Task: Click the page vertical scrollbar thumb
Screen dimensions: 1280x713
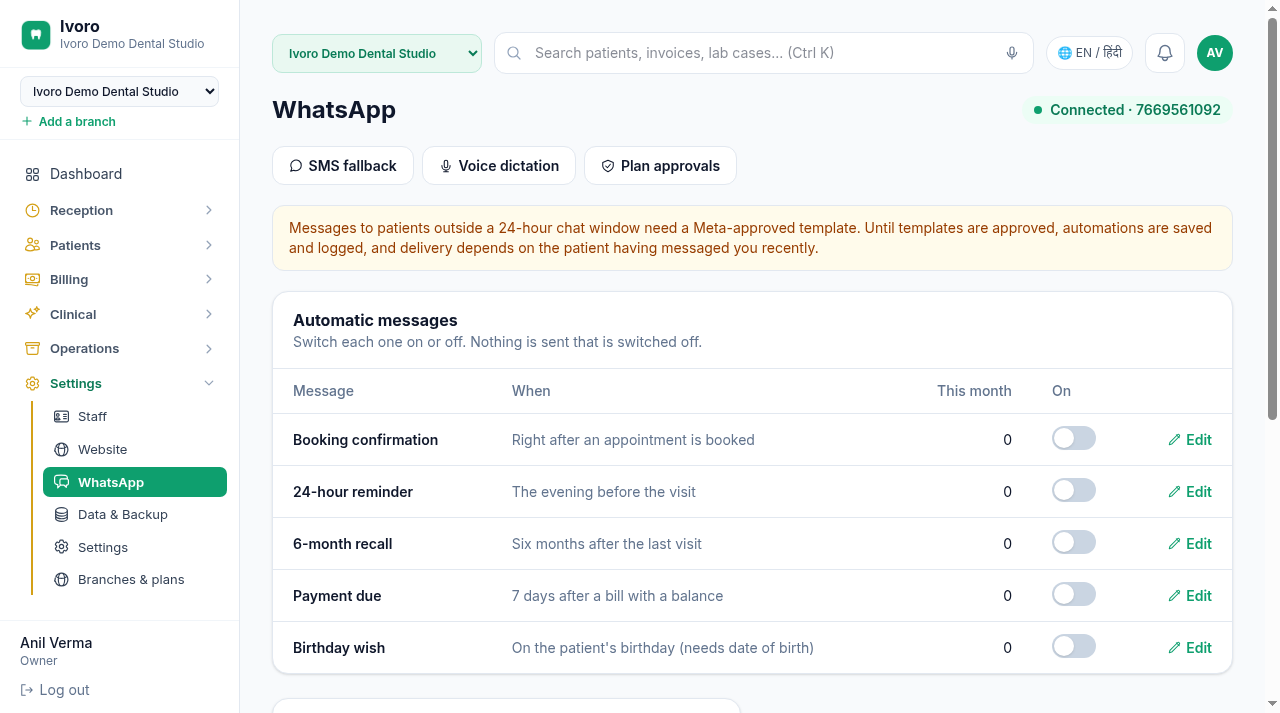Action: [x=1272, y=219]
